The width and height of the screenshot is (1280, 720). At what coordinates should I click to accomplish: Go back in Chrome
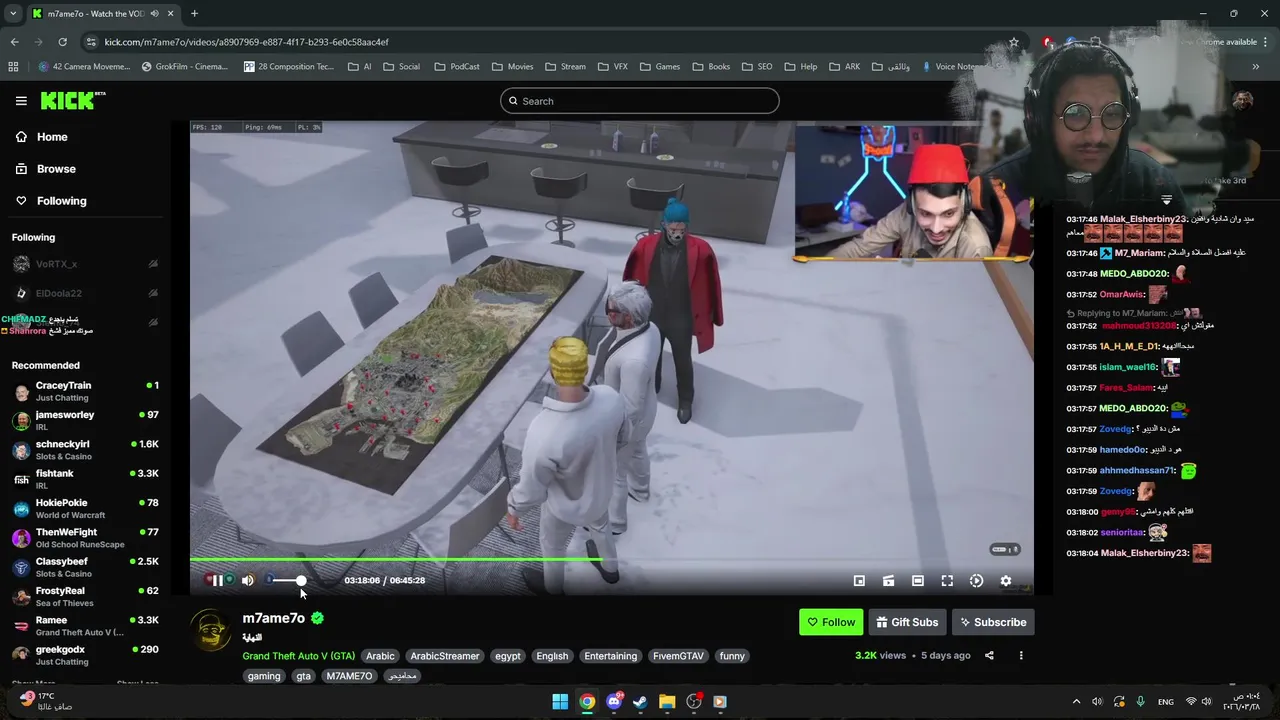click(x=14, y=42)
